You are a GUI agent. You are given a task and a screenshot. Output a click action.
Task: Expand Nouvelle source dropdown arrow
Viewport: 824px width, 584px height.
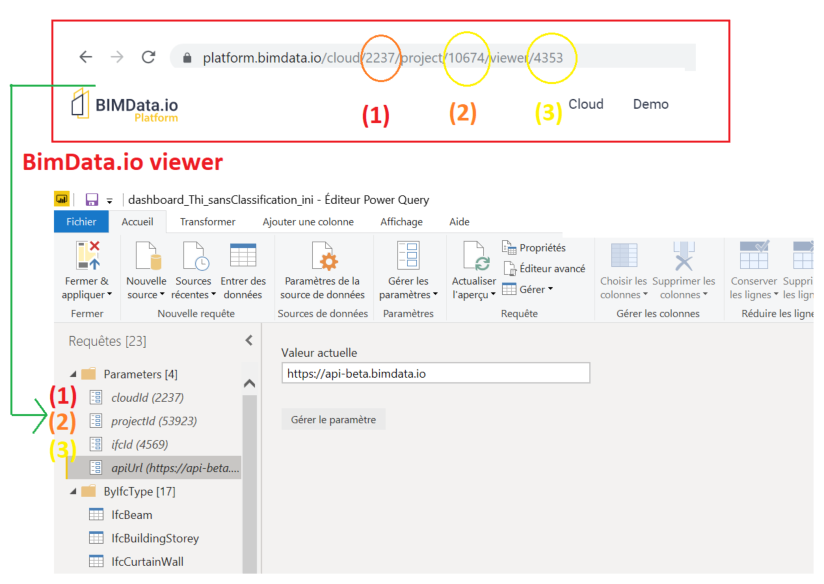162,294
